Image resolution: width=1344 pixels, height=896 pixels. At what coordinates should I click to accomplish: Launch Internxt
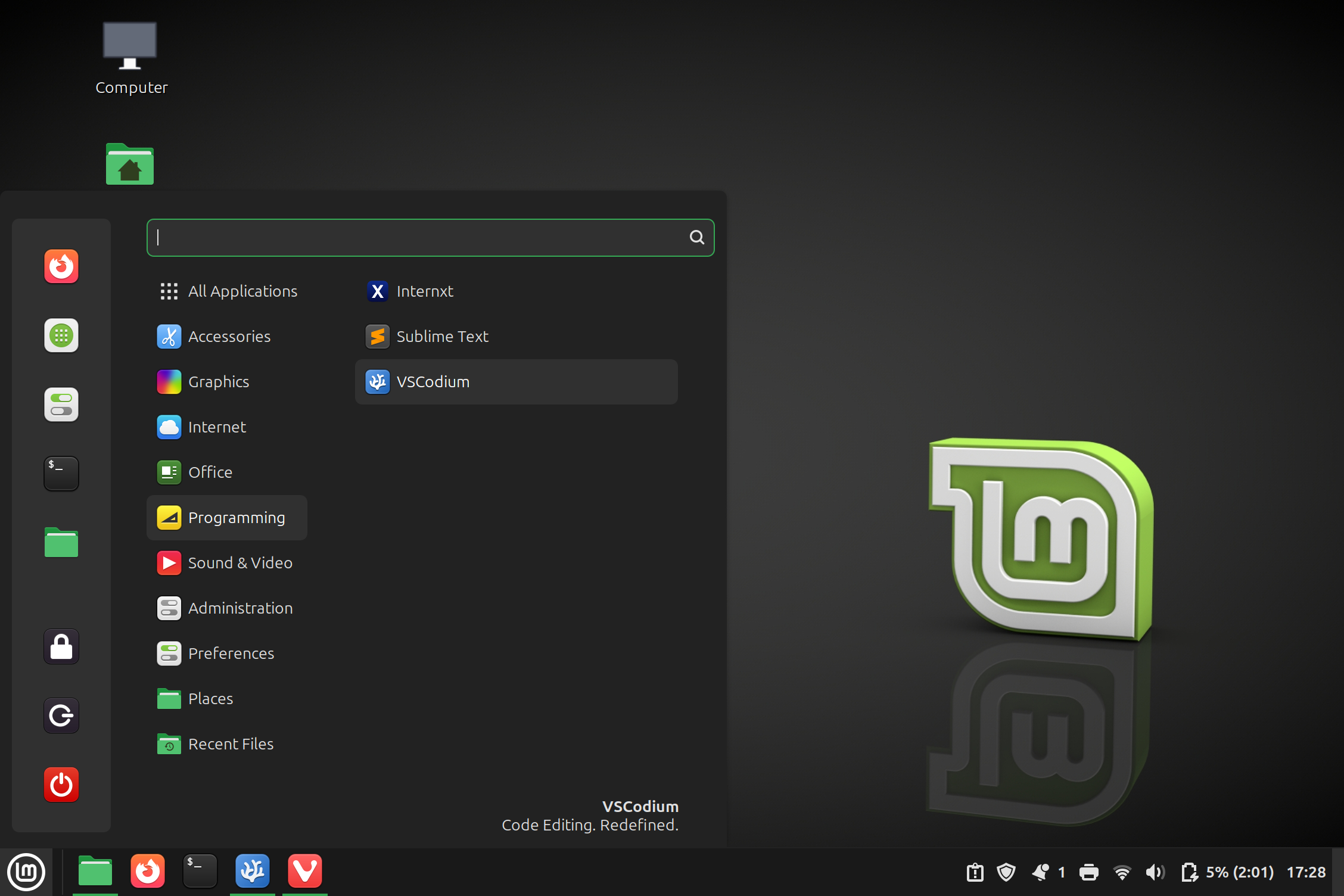click(424, 291)
